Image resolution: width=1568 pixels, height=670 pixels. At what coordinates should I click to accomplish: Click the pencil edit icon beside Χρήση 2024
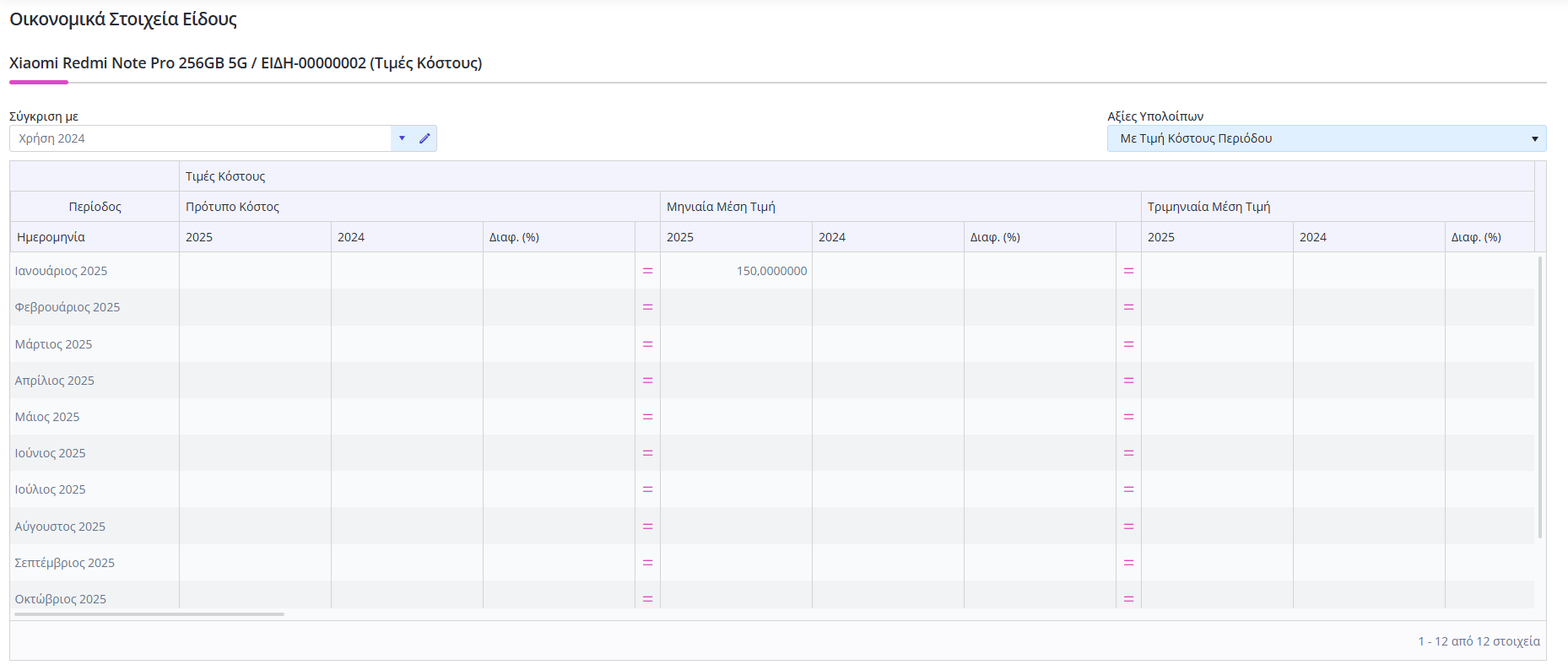424,138
